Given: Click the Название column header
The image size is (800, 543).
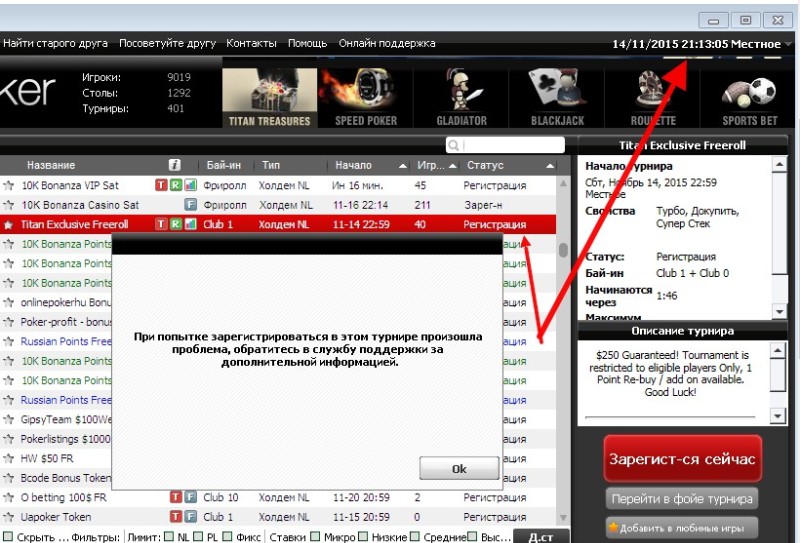Looking at the screenshot, I should [51, 165].
